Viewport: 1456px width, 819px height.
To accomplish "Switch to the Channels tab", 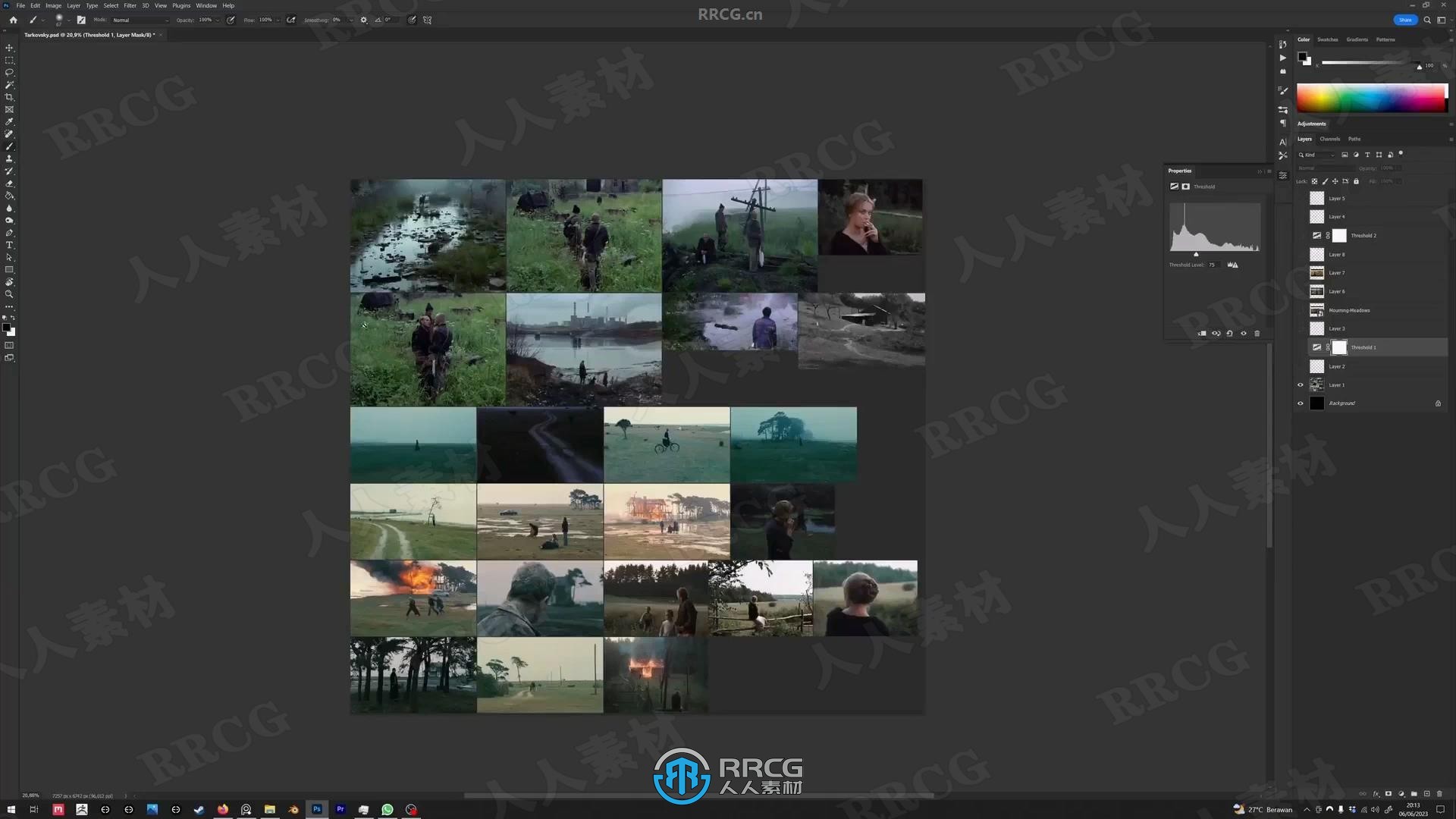I will click(x=1329, y=139).
